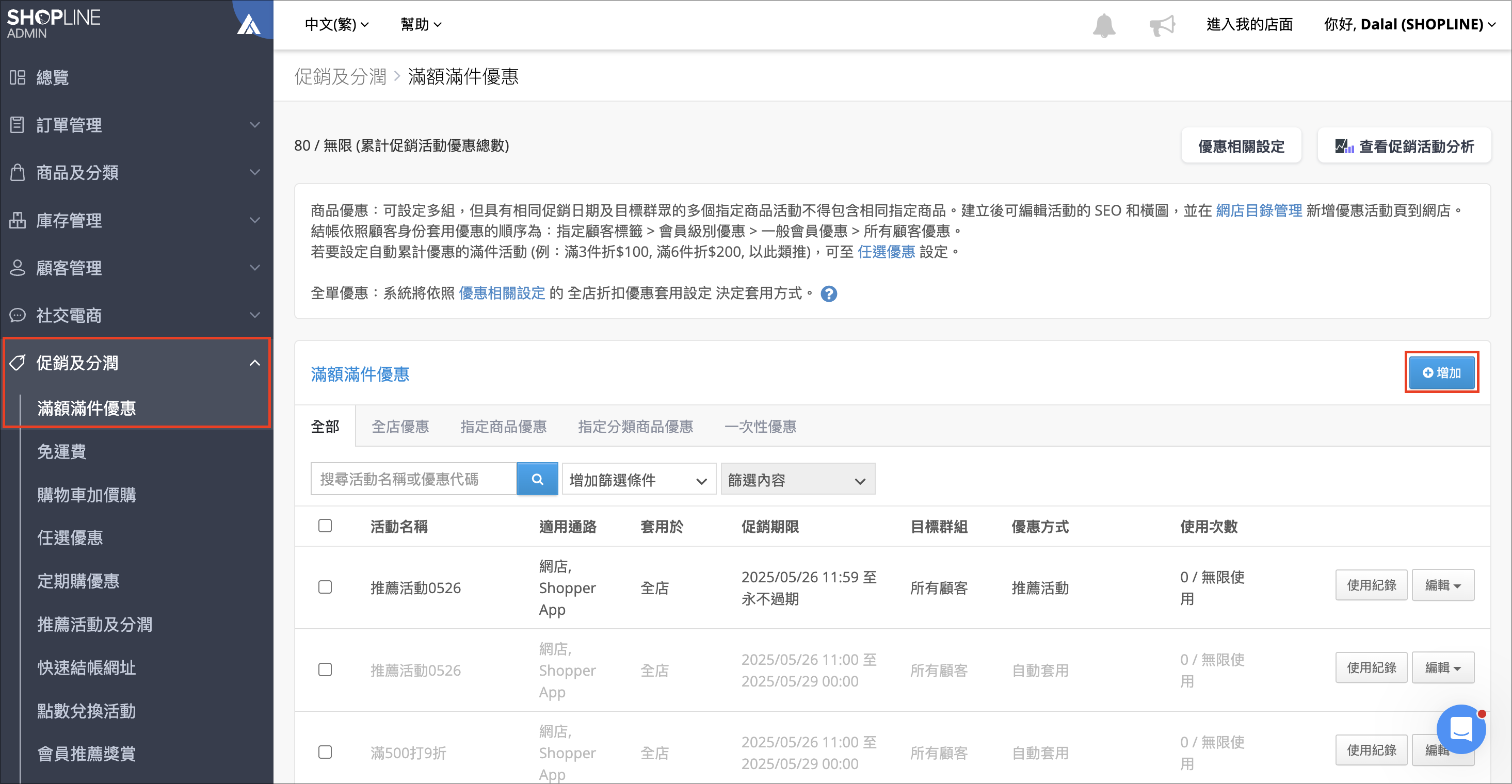Check the second greyed 推薦活動0526 row checkbox
Image resolution: width=1512 pixels, height=784 pixels.
(x=325, y=670)
